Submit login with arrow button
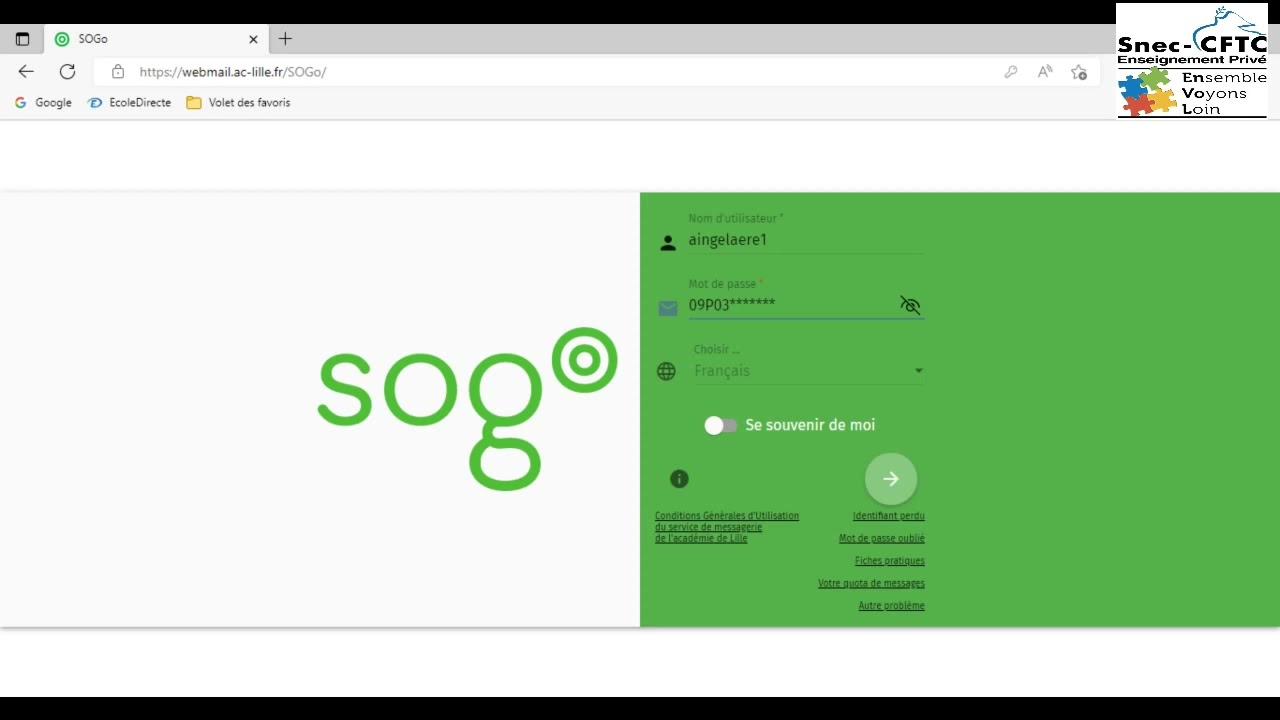 pos(891,479)
